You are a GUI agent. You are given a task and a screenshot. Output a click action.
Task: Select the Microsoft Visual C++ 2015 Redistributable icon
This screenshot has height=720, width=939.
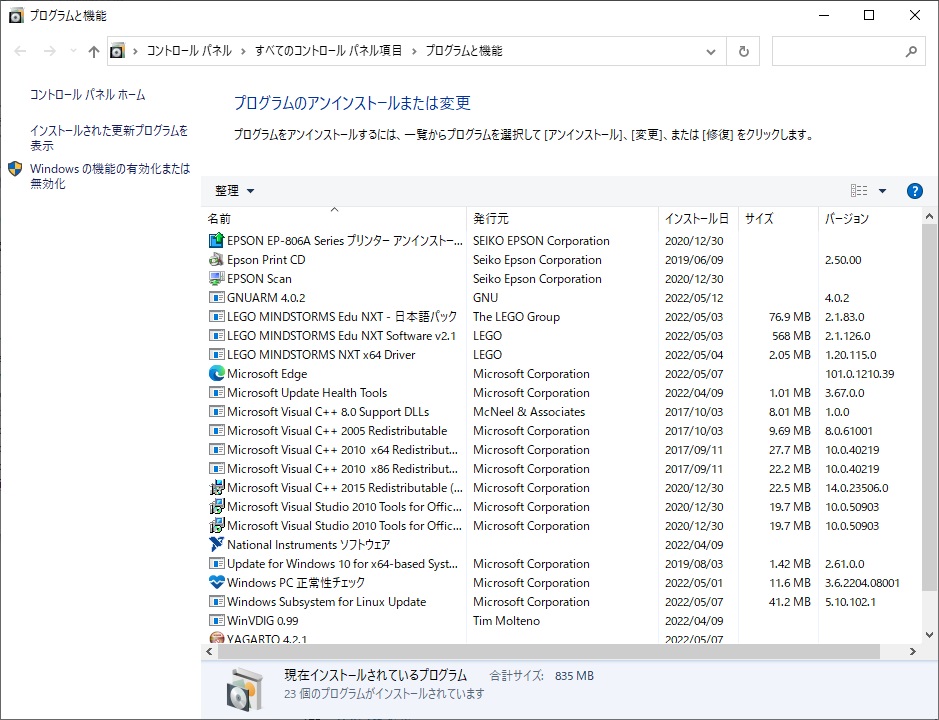pos(216,488)
